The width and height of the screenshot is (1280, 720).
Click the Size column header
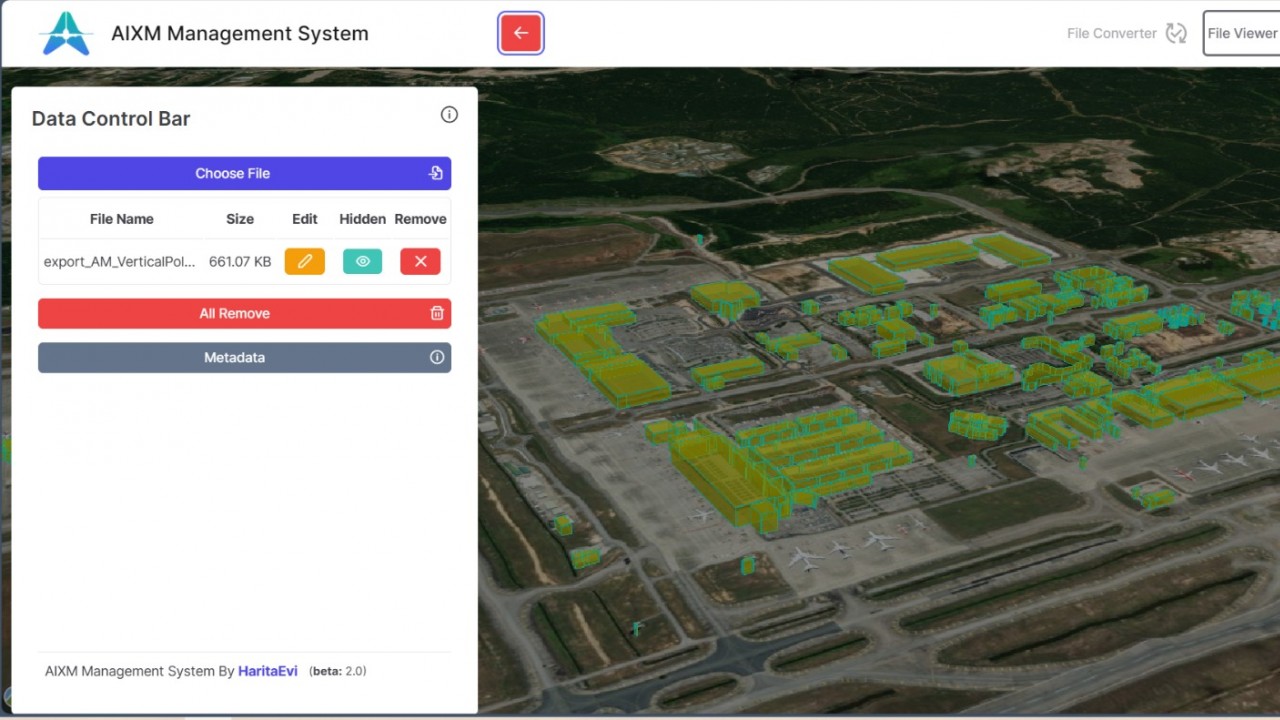pyautogui.click(x=240, y=219)
